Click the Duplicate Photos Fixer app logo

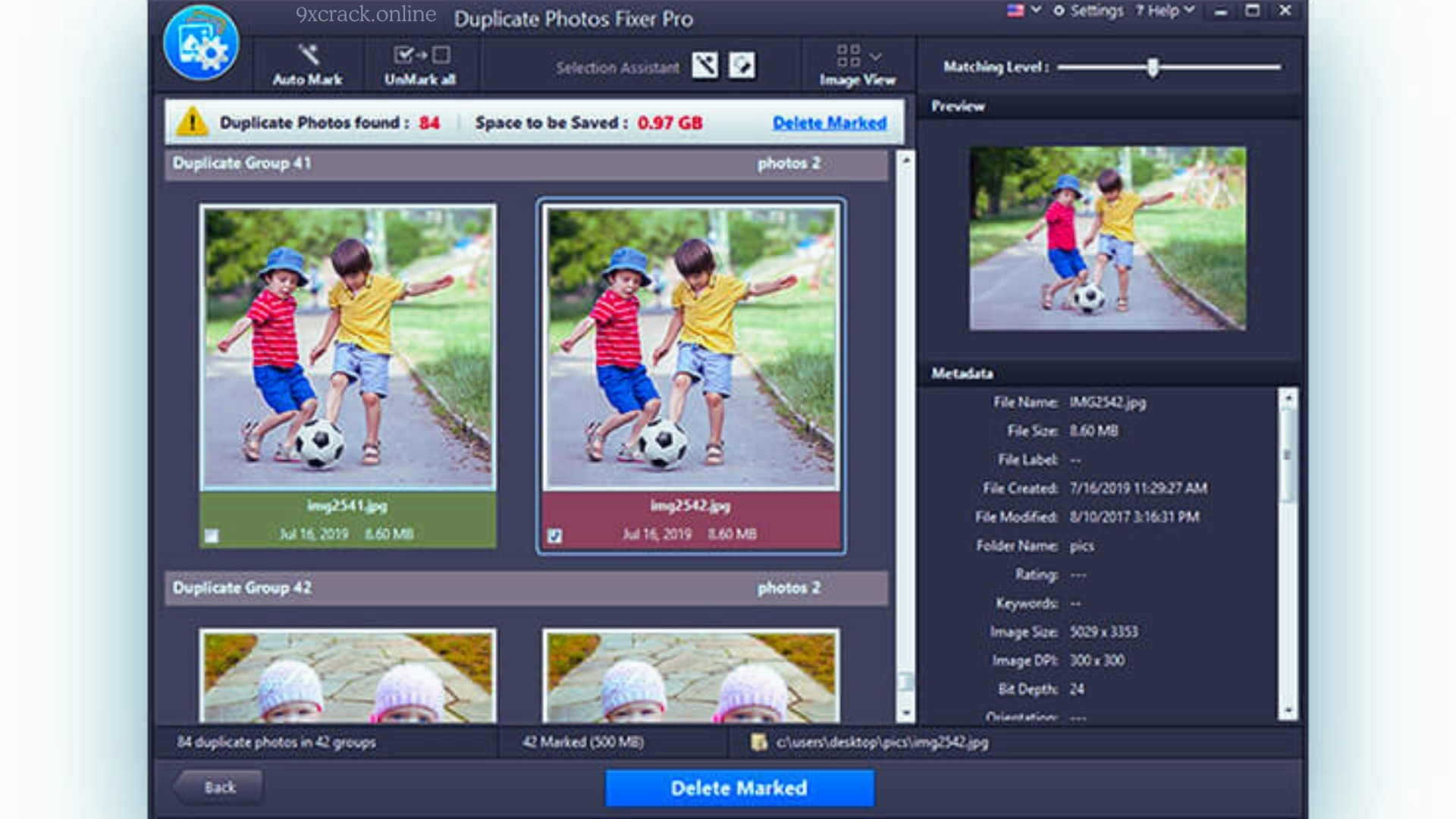click(201, 44)
